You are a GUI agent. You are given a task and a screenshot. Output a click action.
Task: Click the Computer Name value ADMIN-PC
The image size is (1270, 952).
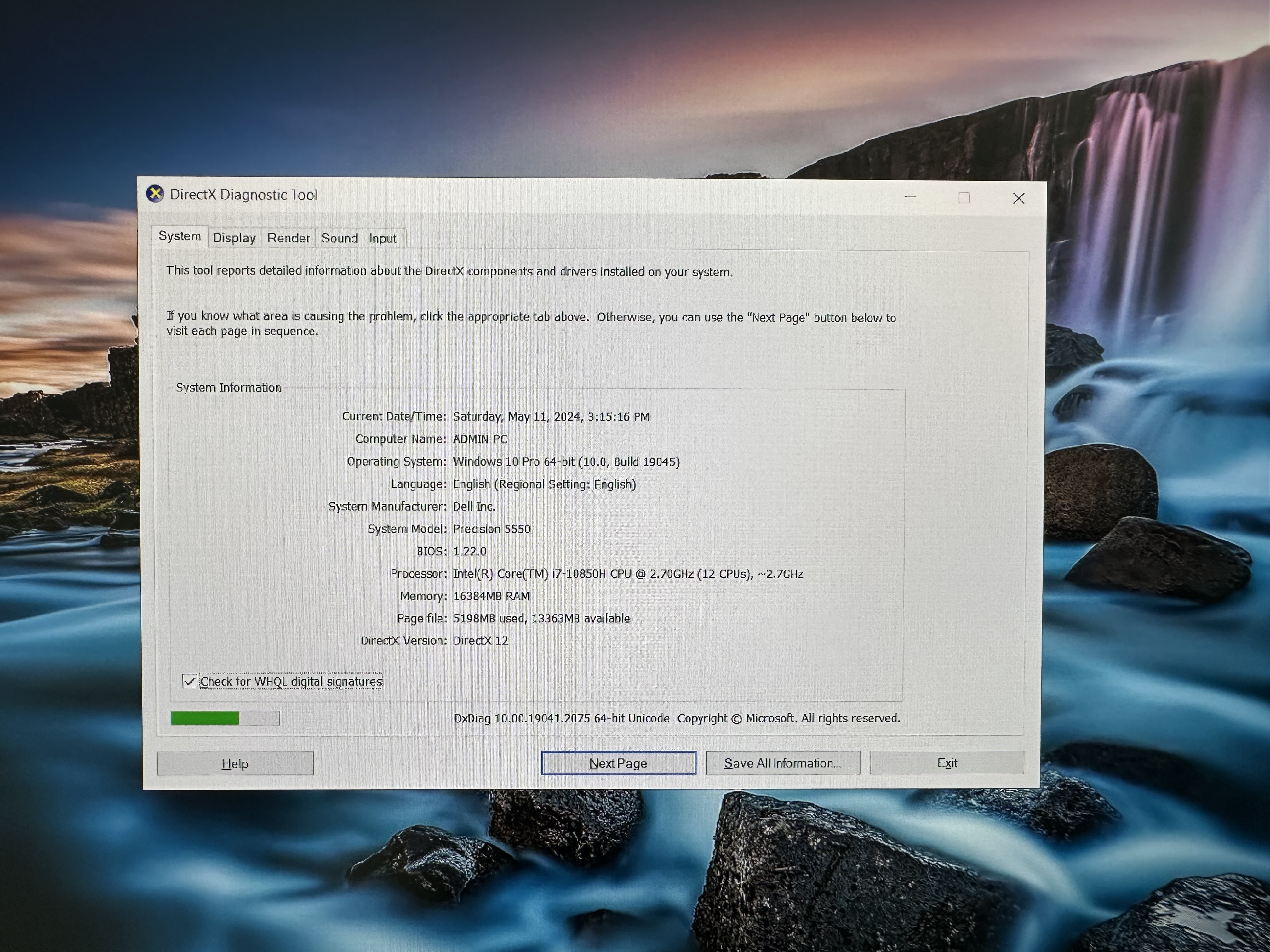(480, 439)
